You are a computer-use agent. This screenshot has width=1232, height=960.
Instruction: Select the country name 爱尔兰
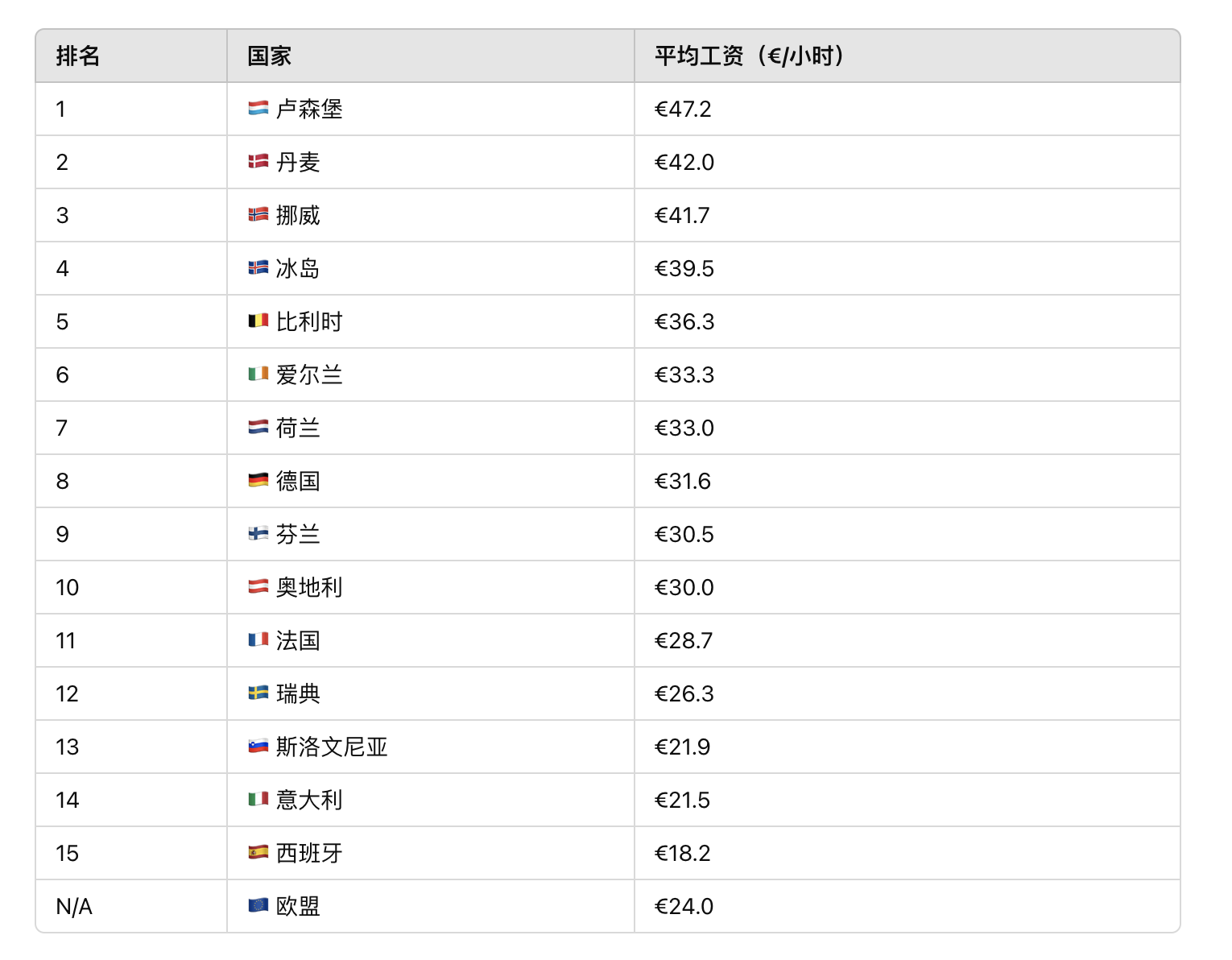click(309, 374)
